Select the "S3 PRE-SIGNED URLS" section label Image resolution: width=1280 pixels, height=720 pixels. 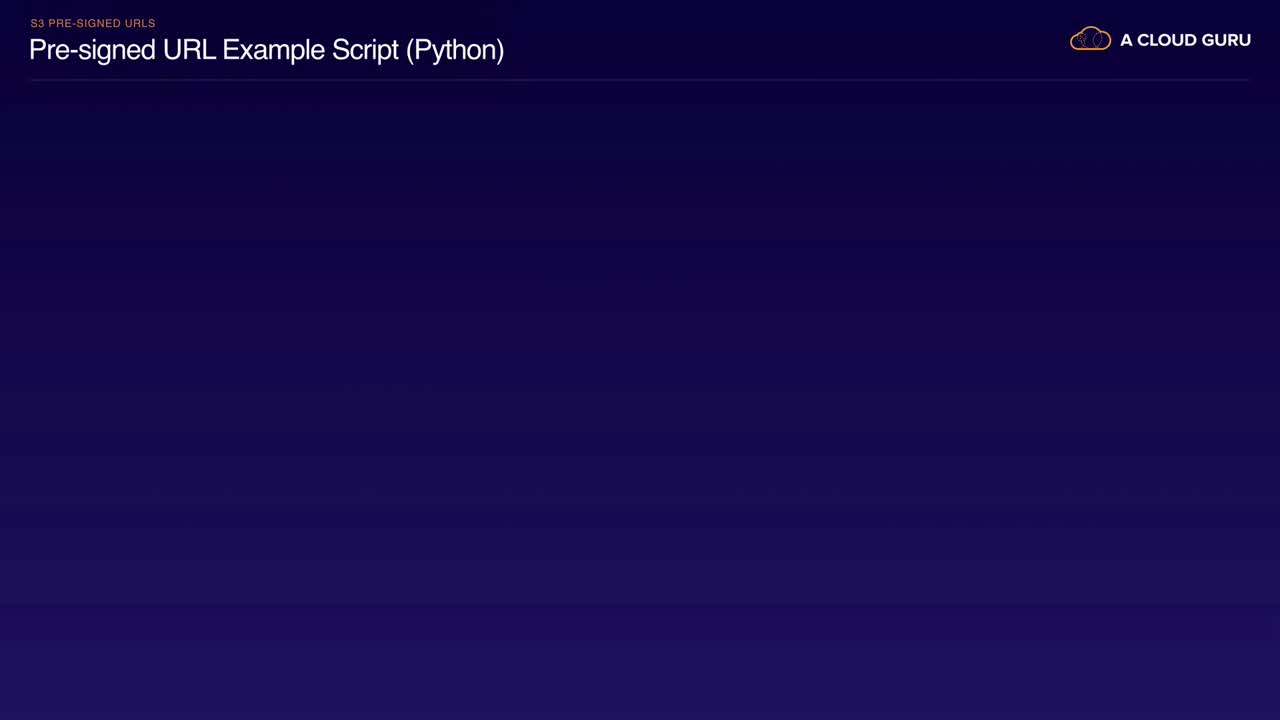pos(93,23)
